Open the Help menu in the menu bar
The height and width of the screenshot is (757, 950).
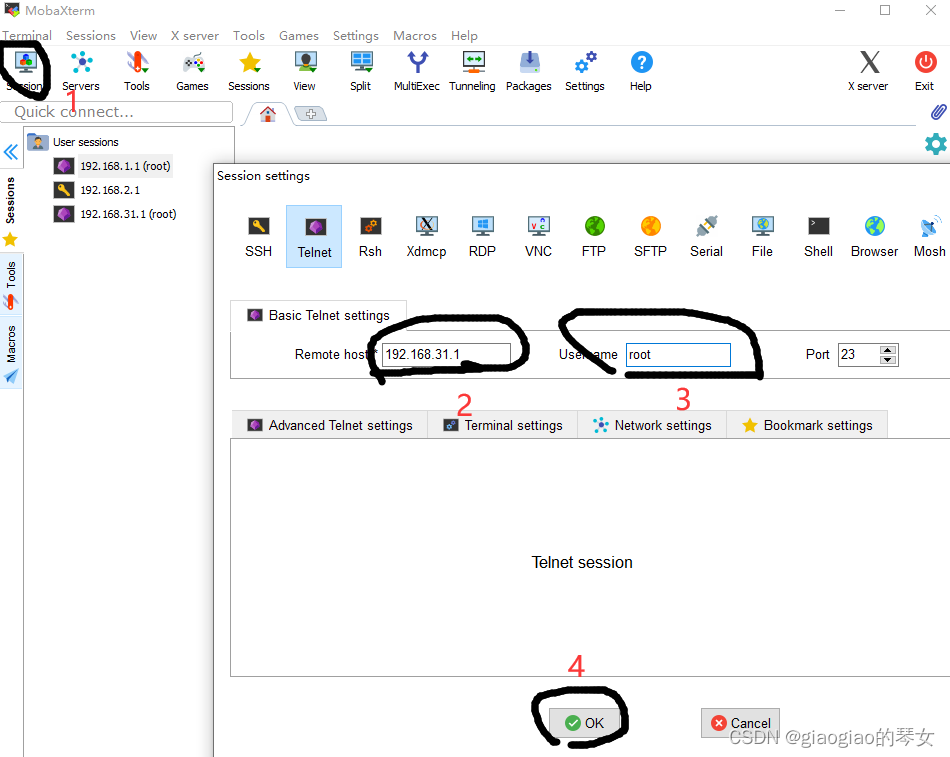pos(464,36)
